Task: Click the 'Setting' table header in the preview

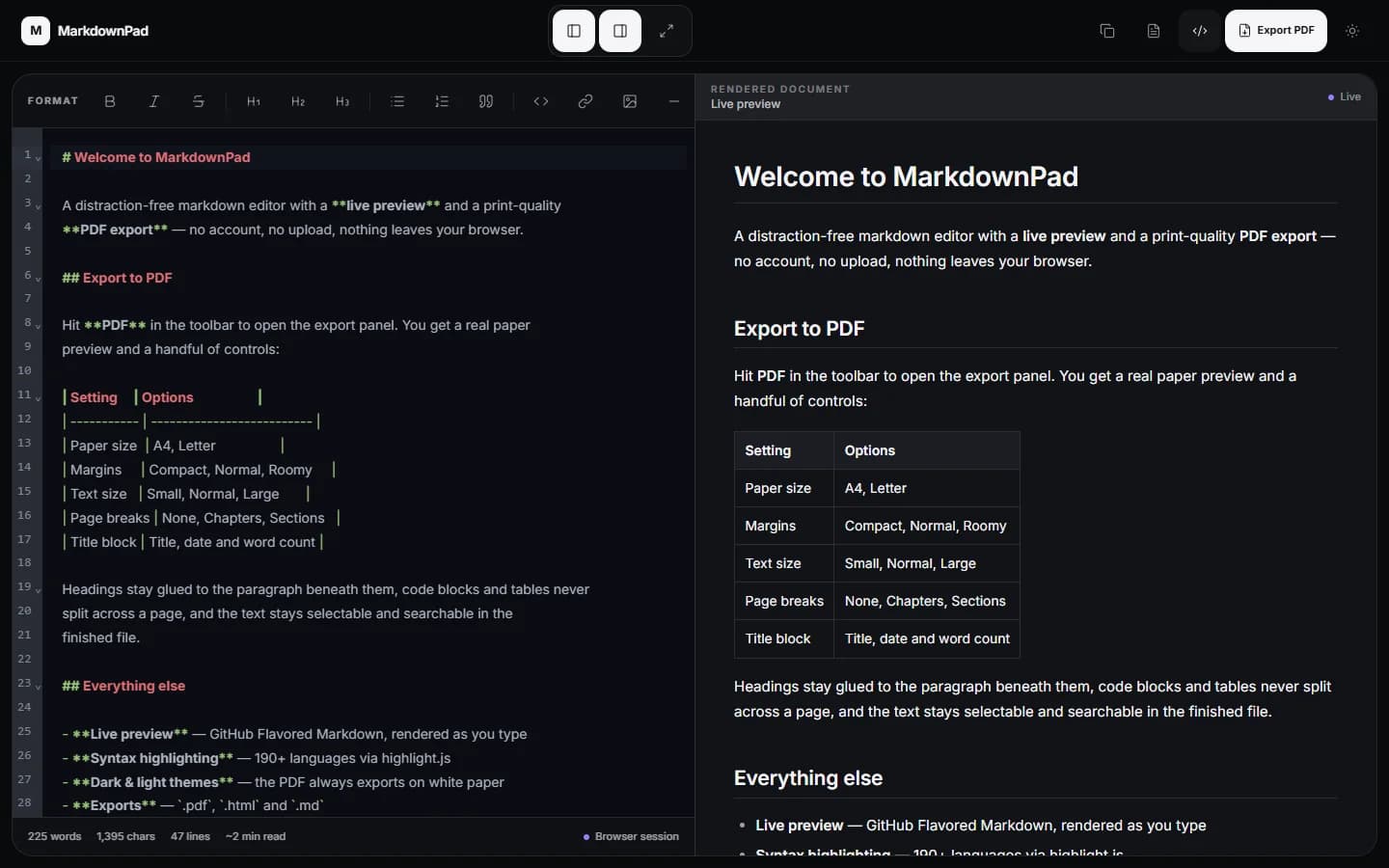Action: (x=784, y=450)
